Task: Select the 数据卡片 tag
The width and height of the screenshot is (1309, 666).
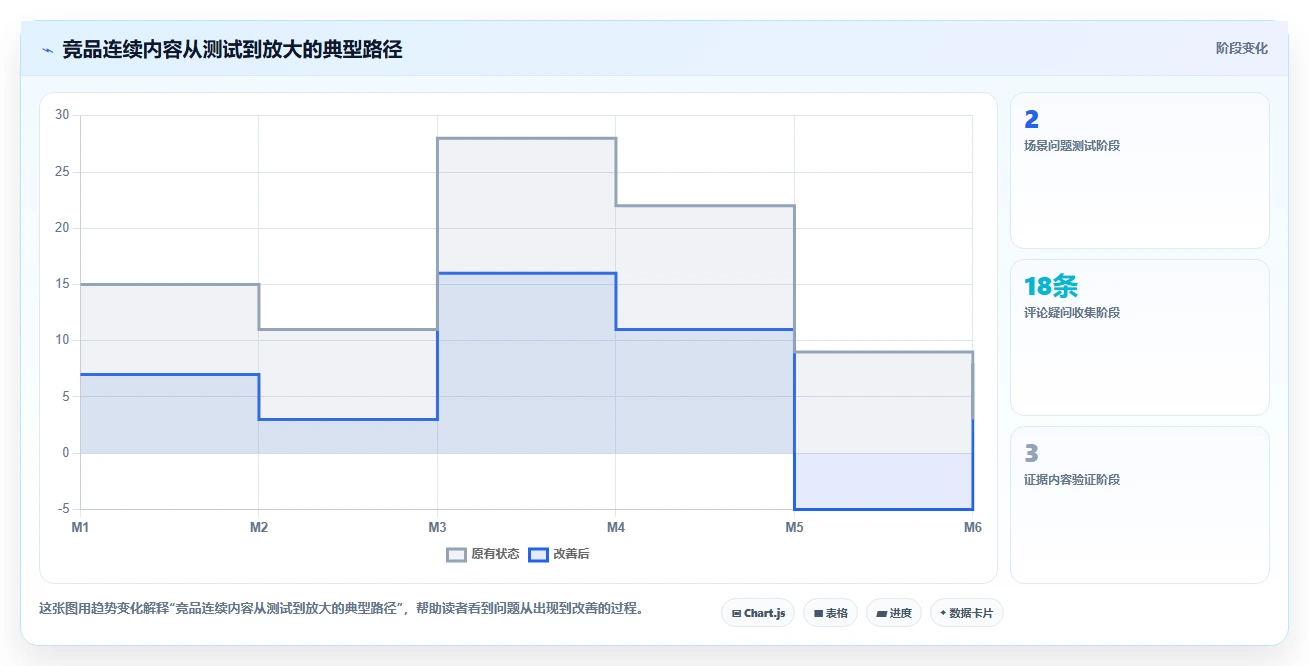Action: (966, 613)
